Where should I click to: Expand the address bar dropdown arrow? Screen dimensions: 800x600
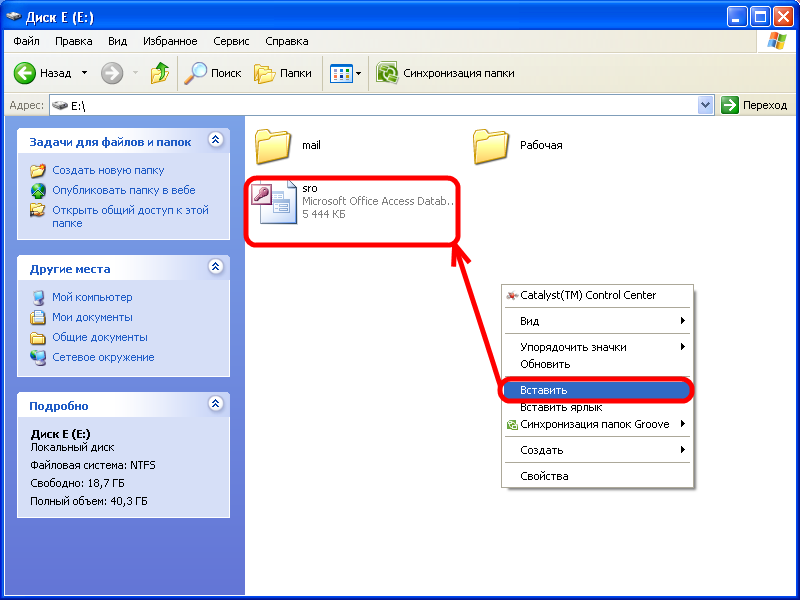(706, 105)
